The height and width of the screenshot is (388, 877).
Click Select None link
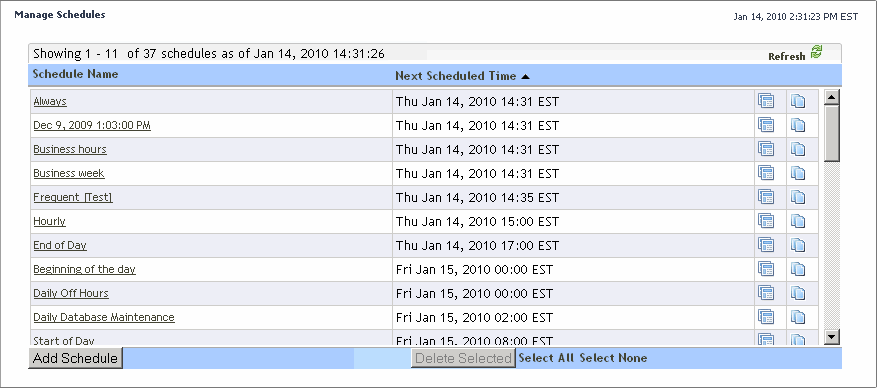(613, 358)
